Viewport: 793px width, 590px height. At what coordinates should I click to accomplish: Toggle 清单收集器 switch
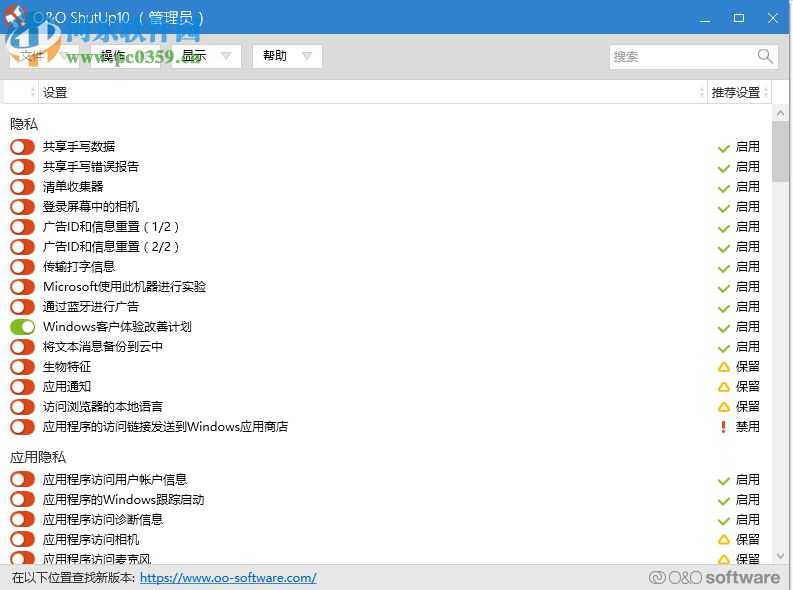click(22, 187)
